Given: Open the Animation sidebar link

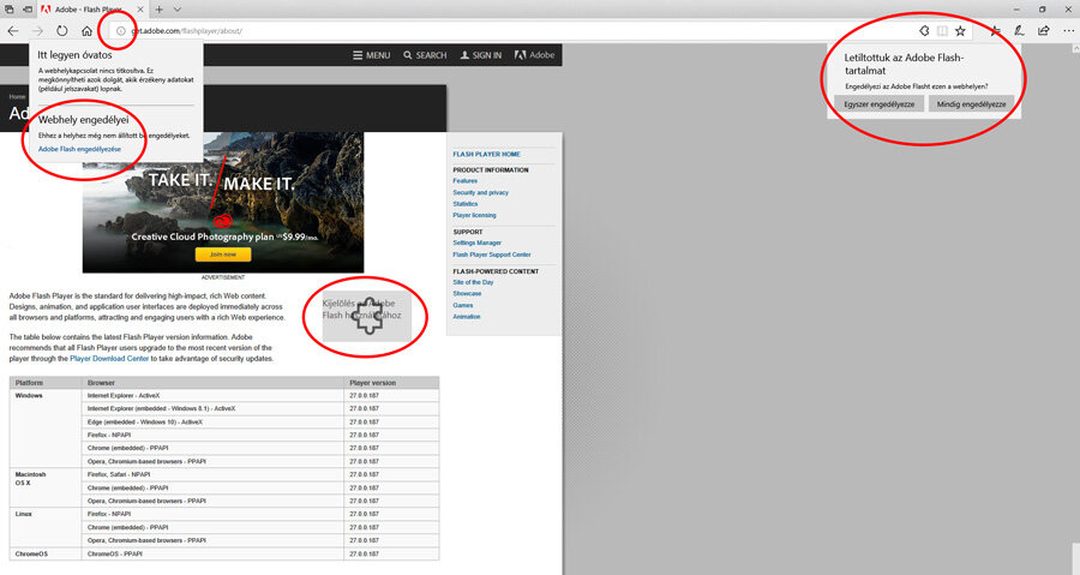Looking at the screenshot, I should (x=466, y=317).
